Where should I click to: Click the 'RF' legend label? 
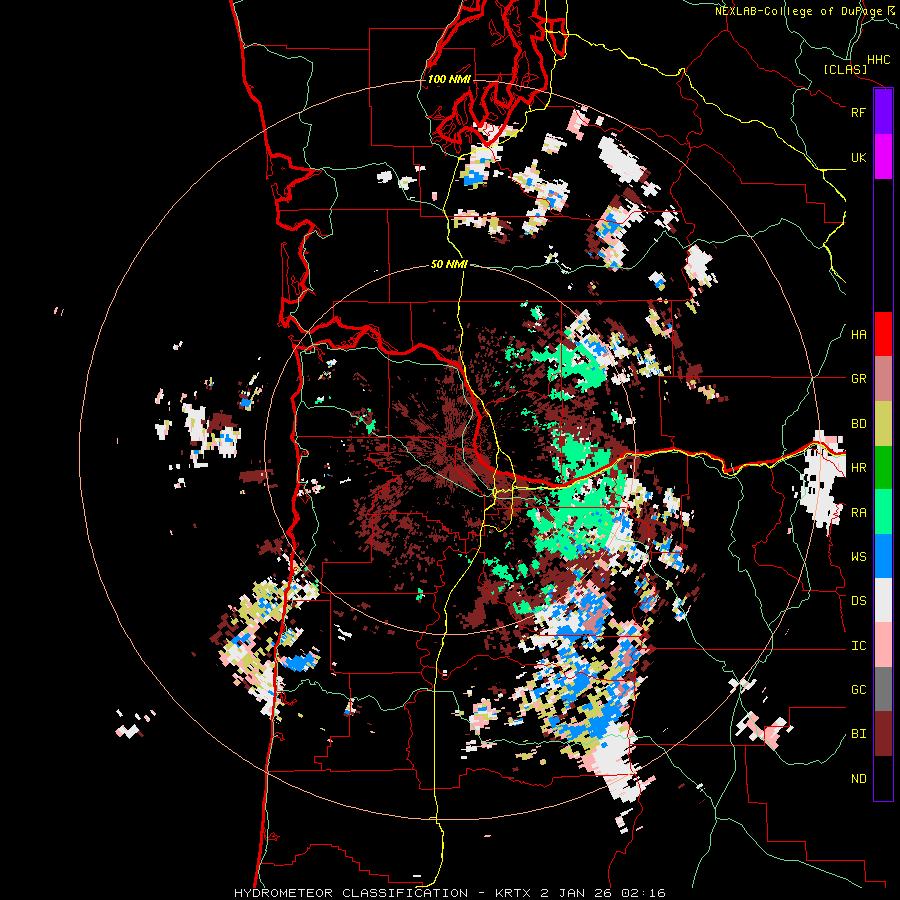point(858,112)
